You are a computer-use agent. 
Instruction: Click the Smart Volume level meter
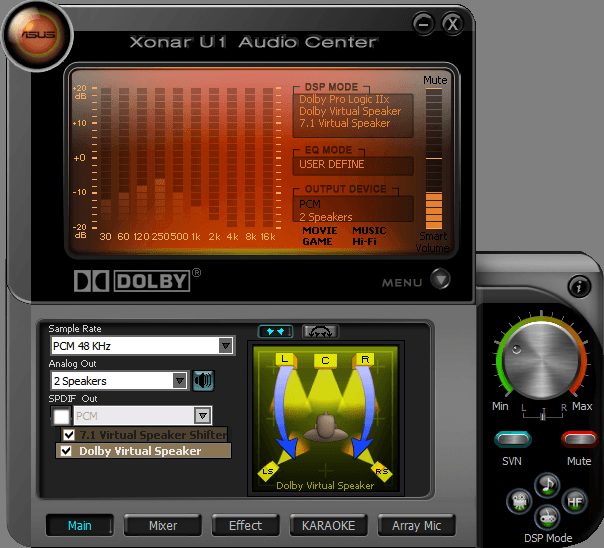pyautogui.click(x=434, y=159)
